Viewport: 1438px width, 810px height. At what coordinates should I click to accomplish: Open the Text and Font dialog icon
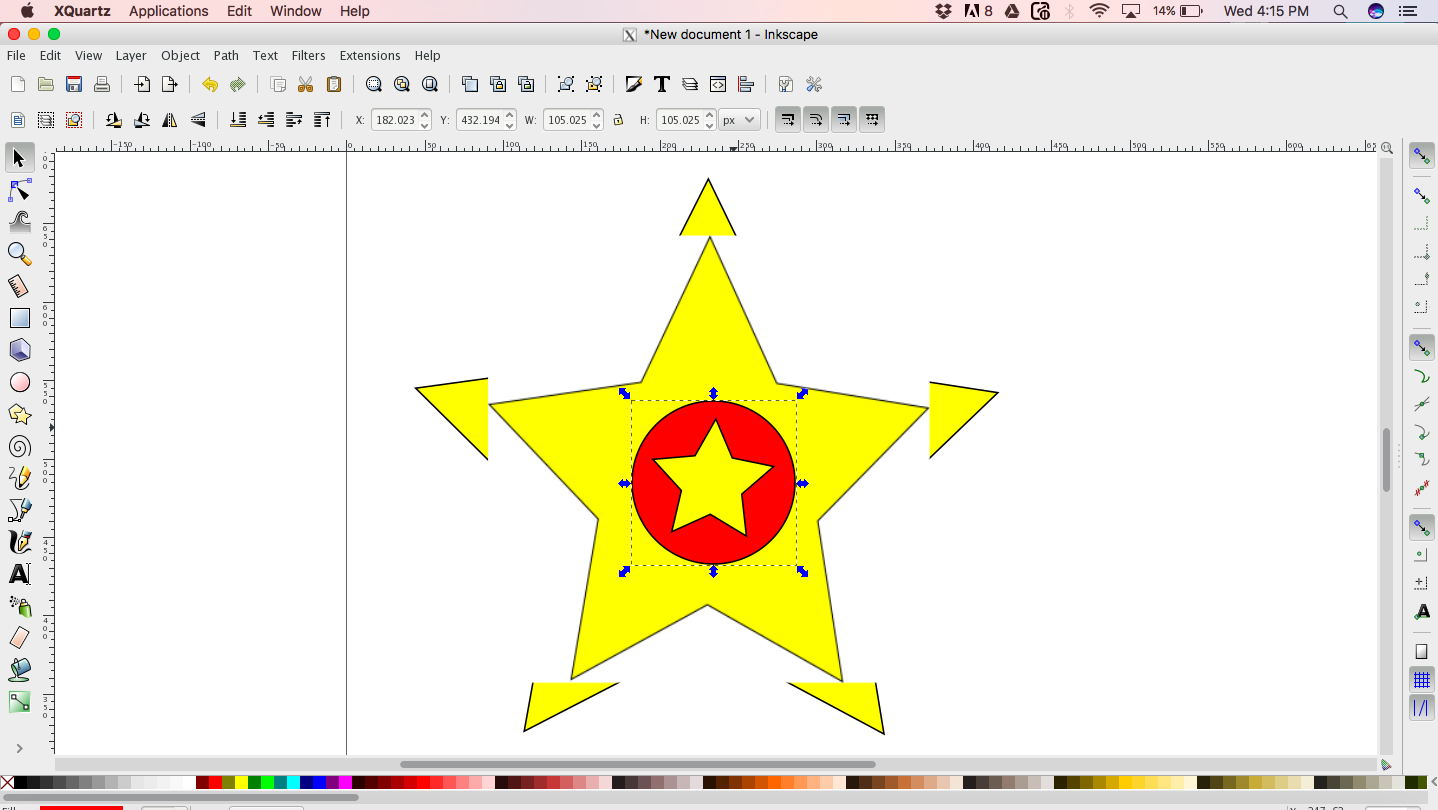tap(661, 84)
